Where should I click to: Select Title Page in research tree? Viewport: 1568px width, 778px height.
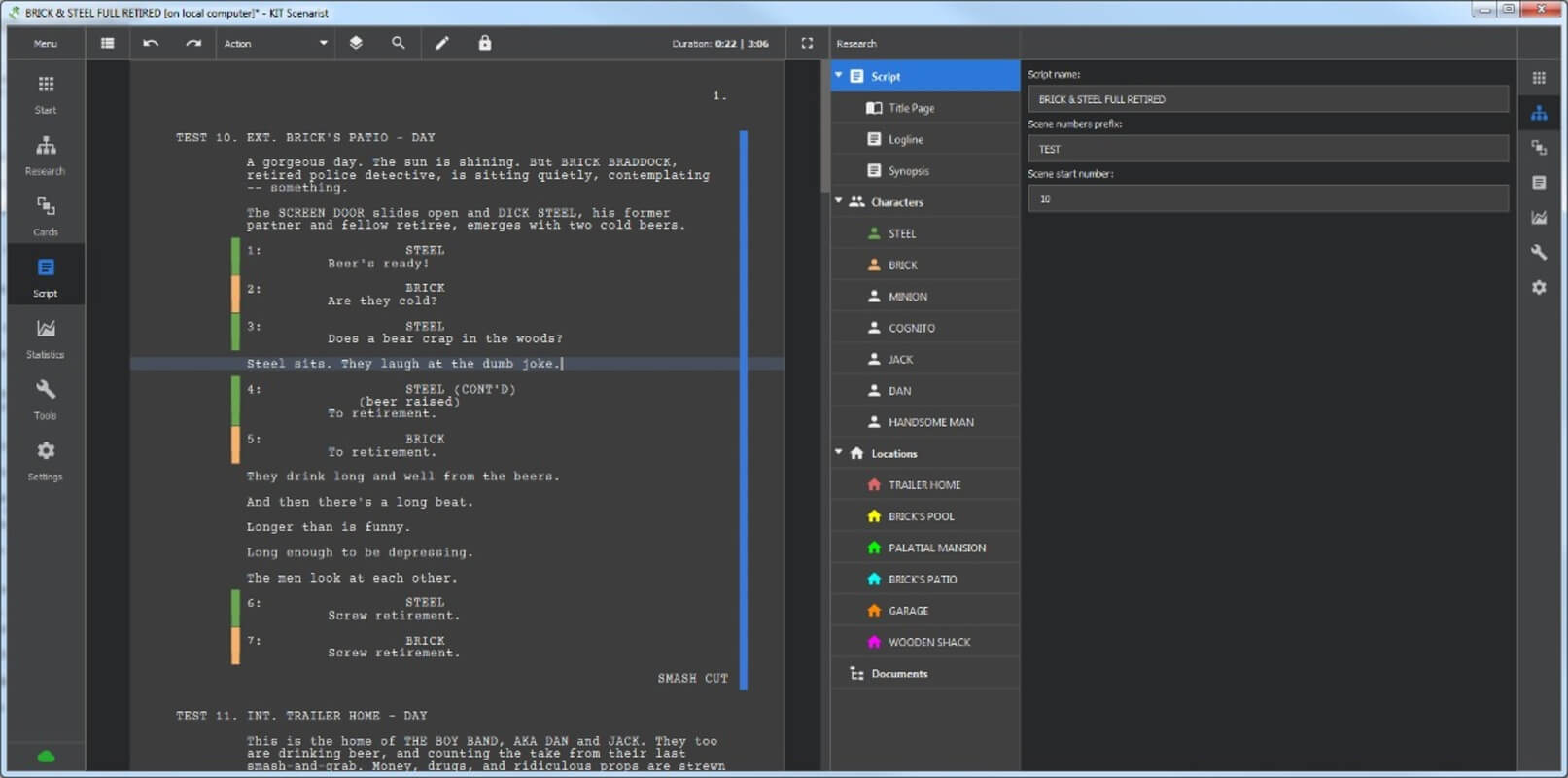click(x=911, y=108)
